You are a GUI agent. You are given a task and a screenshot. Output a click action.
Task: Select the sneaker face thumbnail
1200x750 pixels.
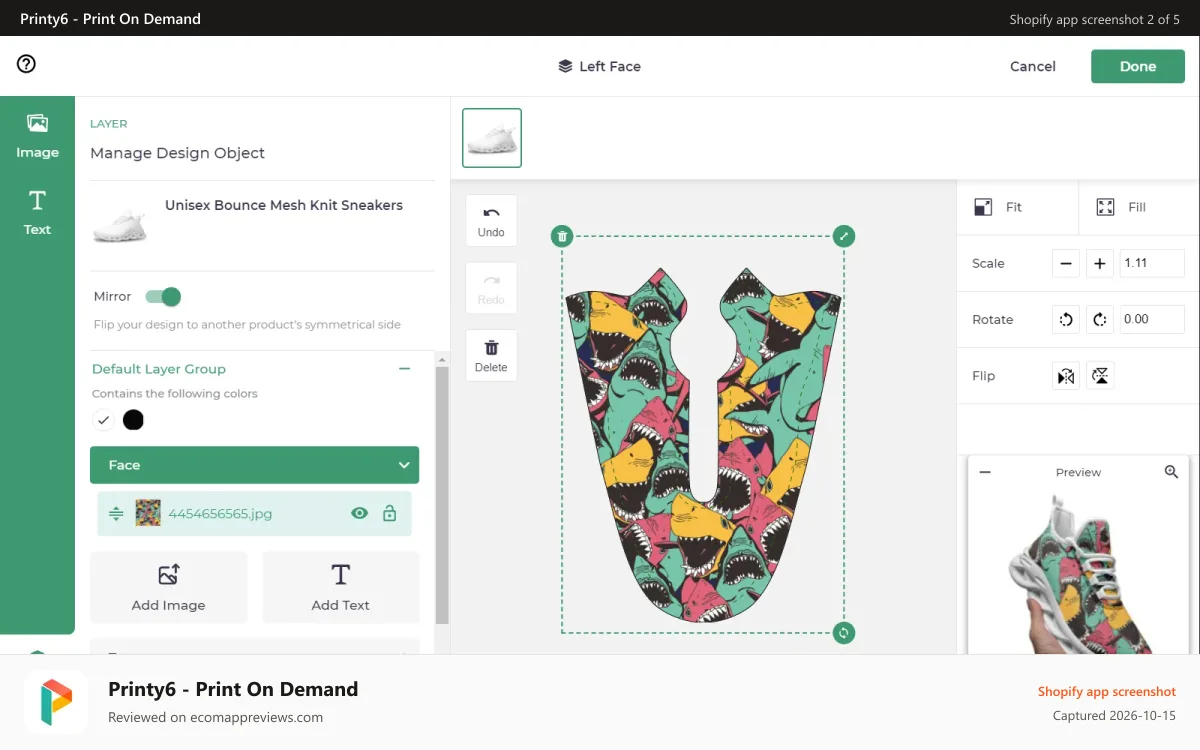(492, 138)
